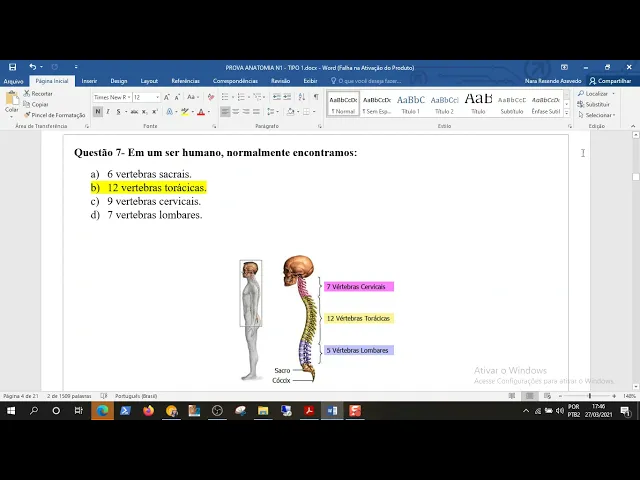The height and width of the screenshot is (480, 640).
Task: Click the vertical scrollbar thumb
Action: coord(636,177)
